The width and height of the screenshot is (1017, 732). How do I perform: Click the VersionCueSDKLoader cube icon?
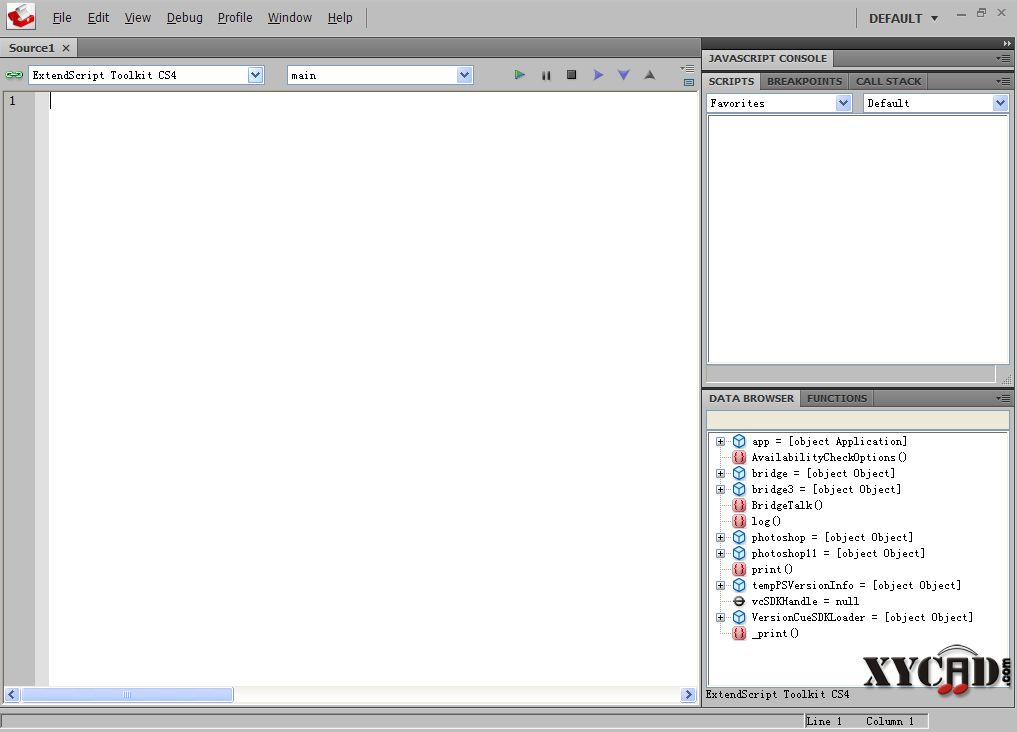pos(739,617)
